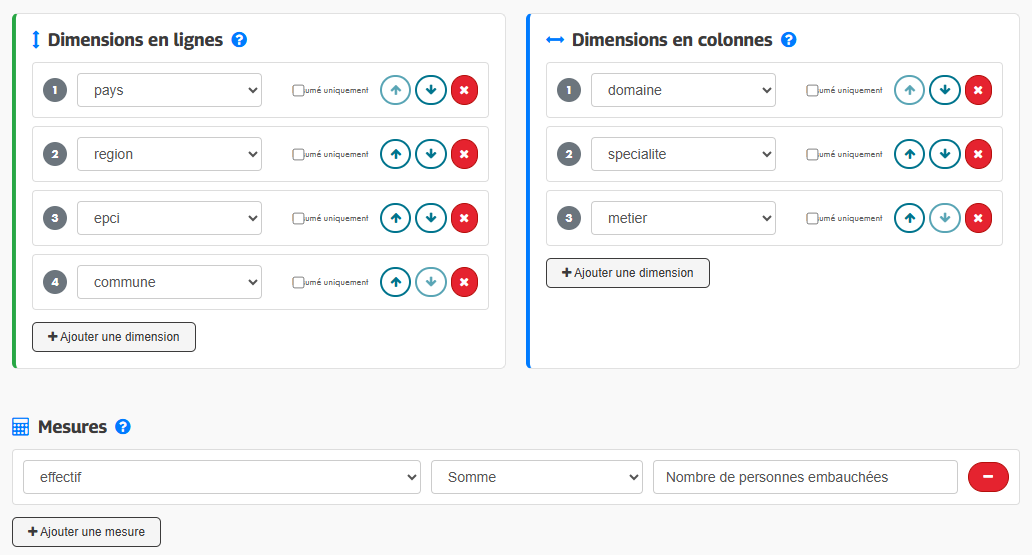Remove the commune row dimension

pyautogui.click(x=464, y=282)
